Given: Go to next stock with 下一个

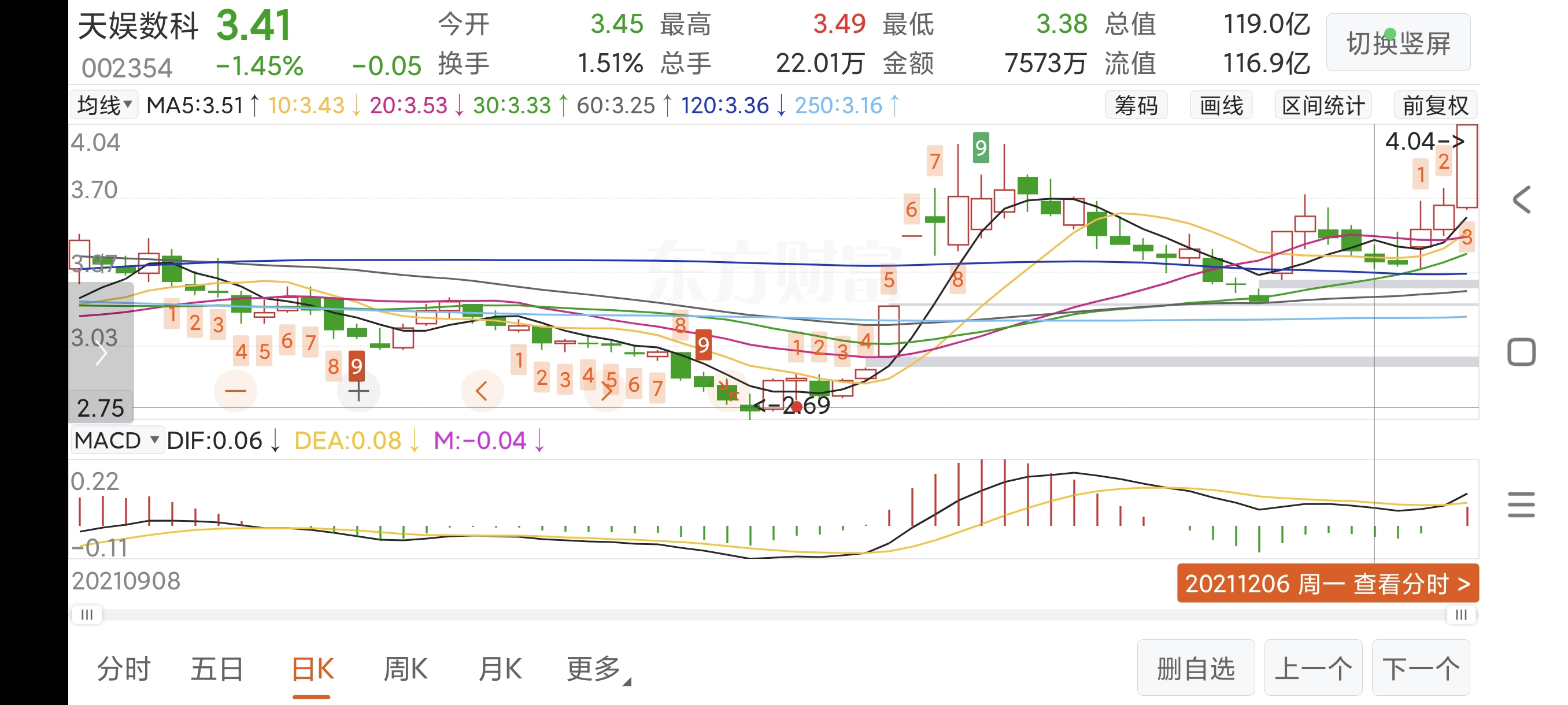Looking at the screenshot, I should [1421, 668].
